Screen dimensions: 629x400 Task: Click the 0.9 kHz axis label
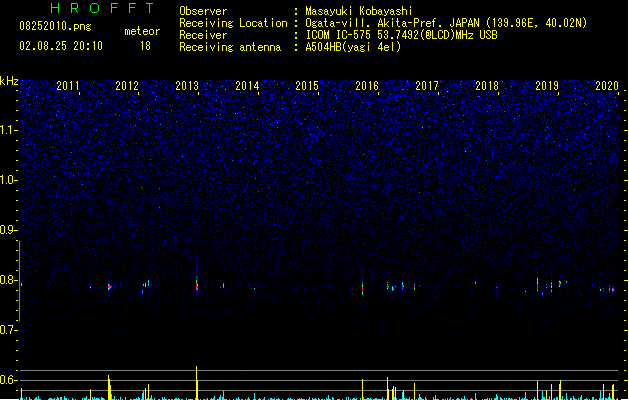9,230
